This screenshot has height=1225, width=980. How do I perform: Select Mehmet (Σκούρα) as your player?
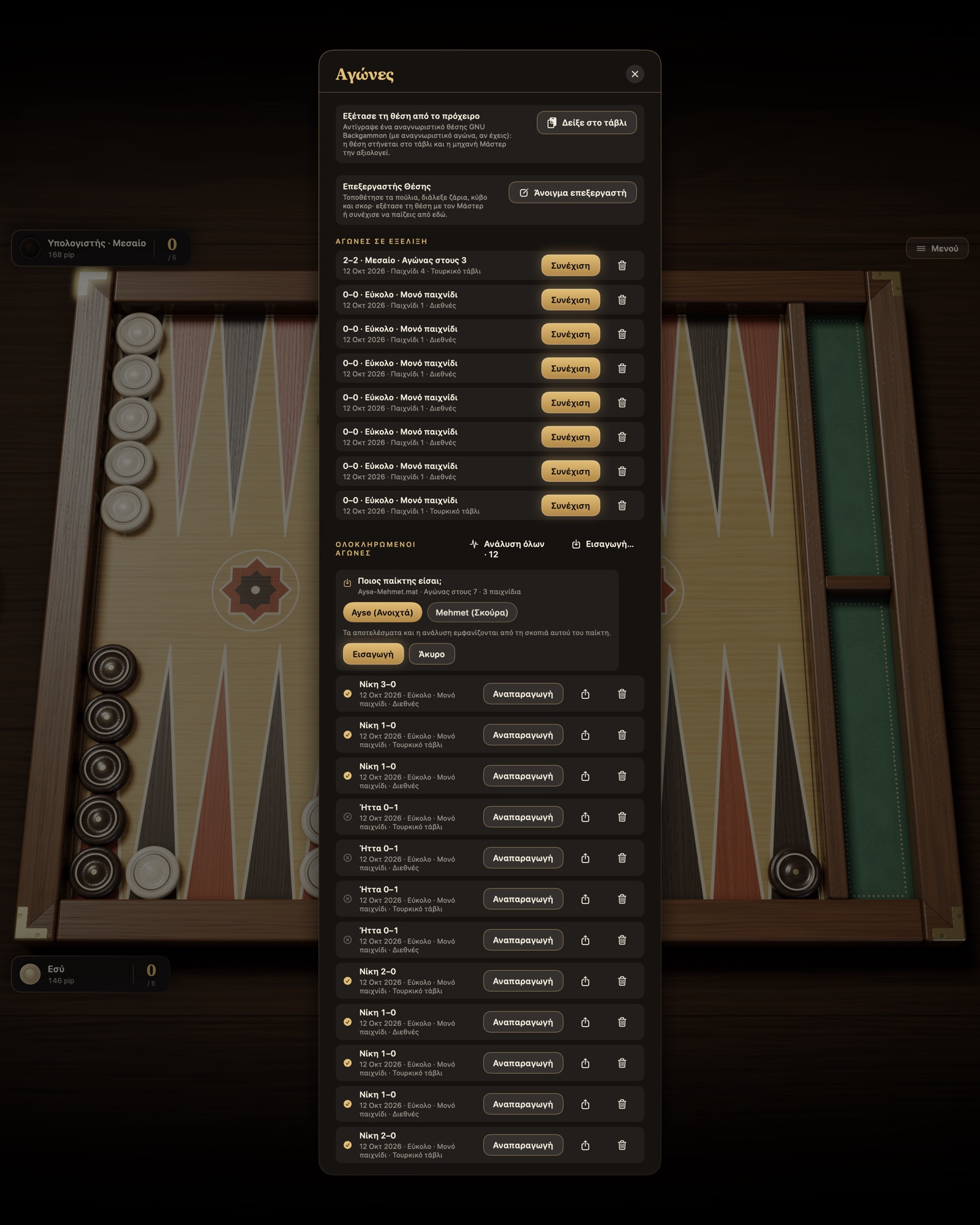(x=472, y=612)
